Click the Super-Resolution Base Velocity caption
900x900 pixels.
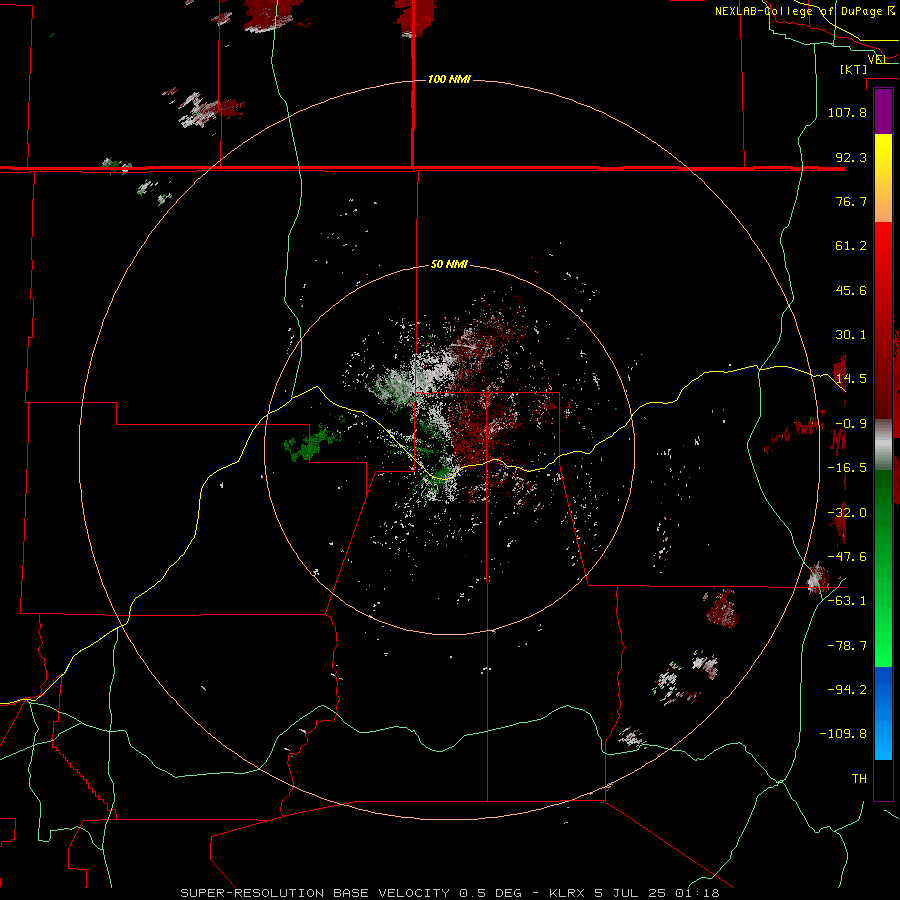(x=449, y=893)
